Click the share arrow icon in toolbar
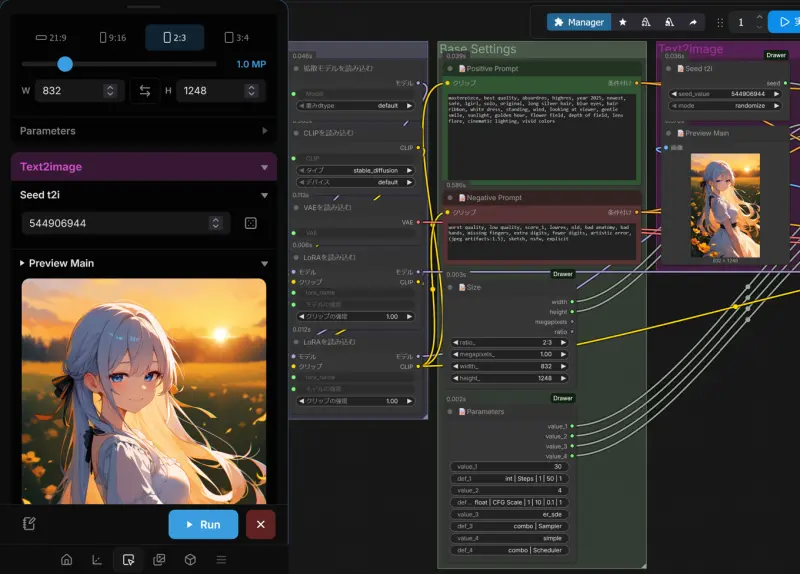This screenshot has height=574, width=800. pyautogui.click(x=693, y=22)
